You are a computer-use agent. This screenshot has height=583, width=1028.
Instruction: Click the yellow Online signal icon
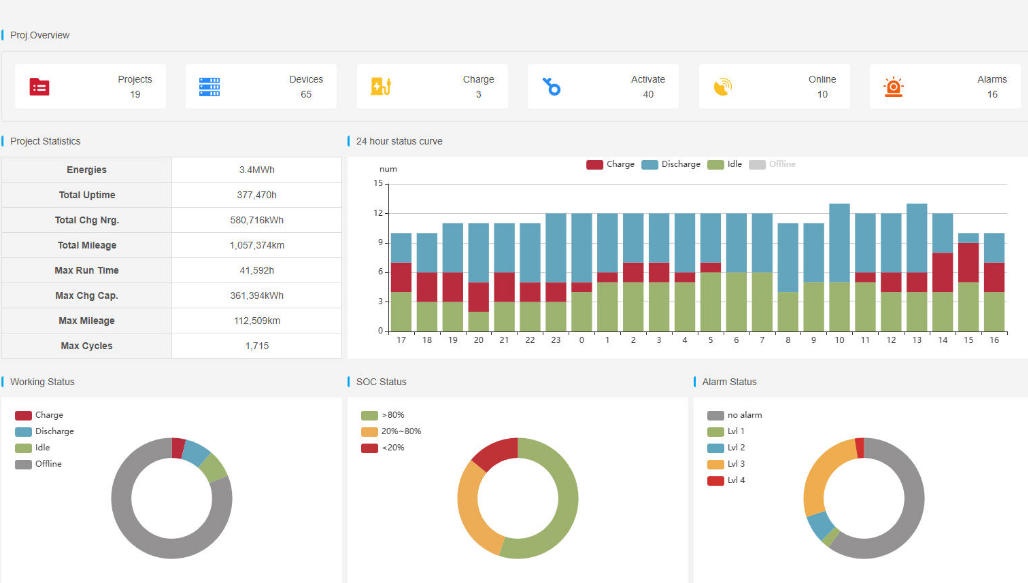(722, 87)
